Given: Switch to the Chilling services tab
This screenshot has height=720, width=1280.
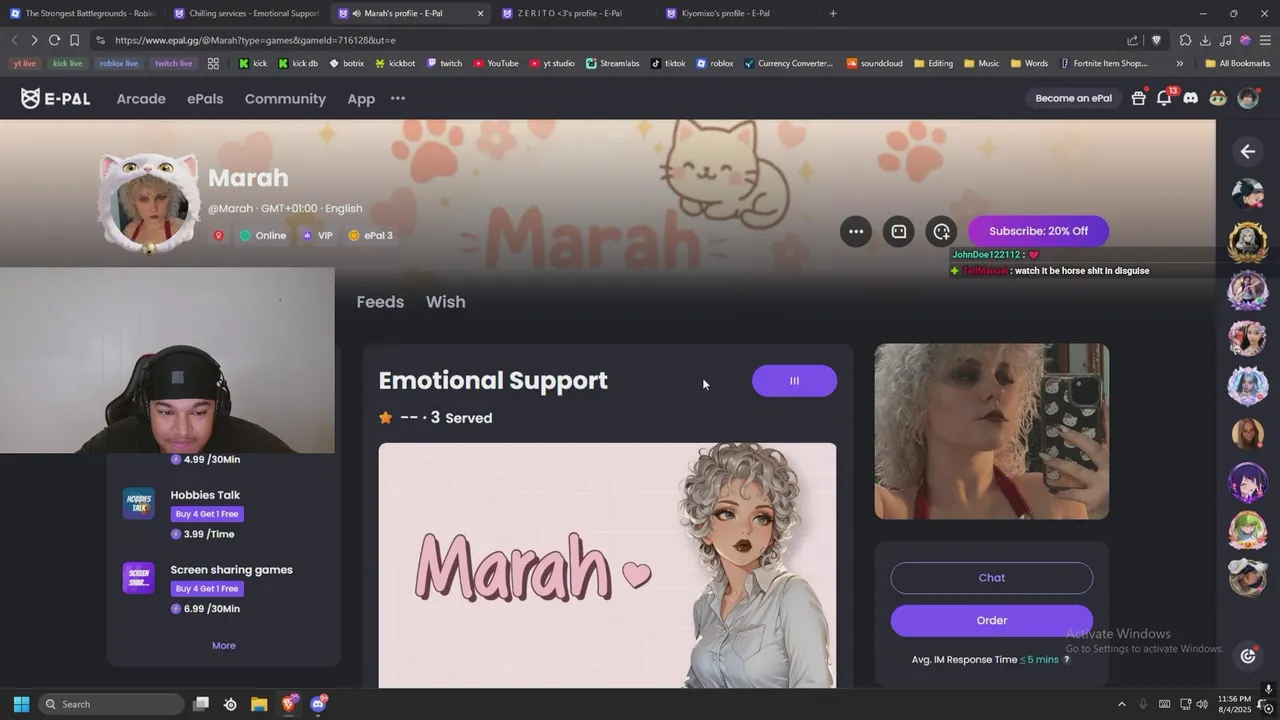Looking at the screenshot, I should (246, 13).
